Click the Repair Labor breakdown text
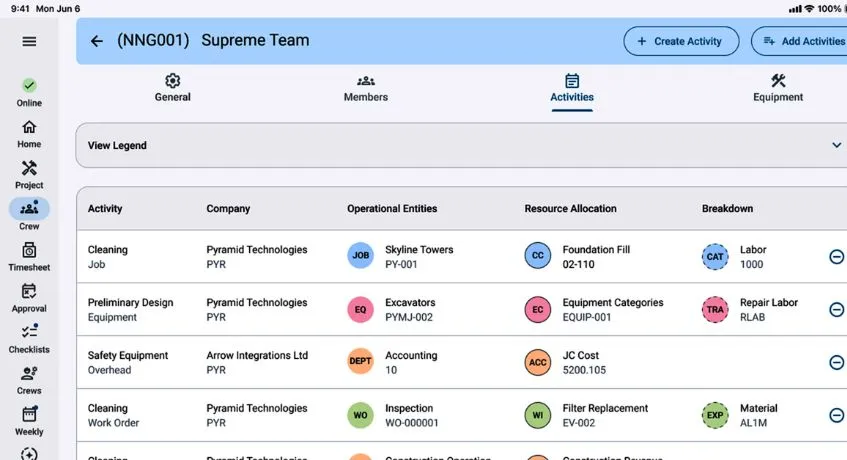 [769, 302]
